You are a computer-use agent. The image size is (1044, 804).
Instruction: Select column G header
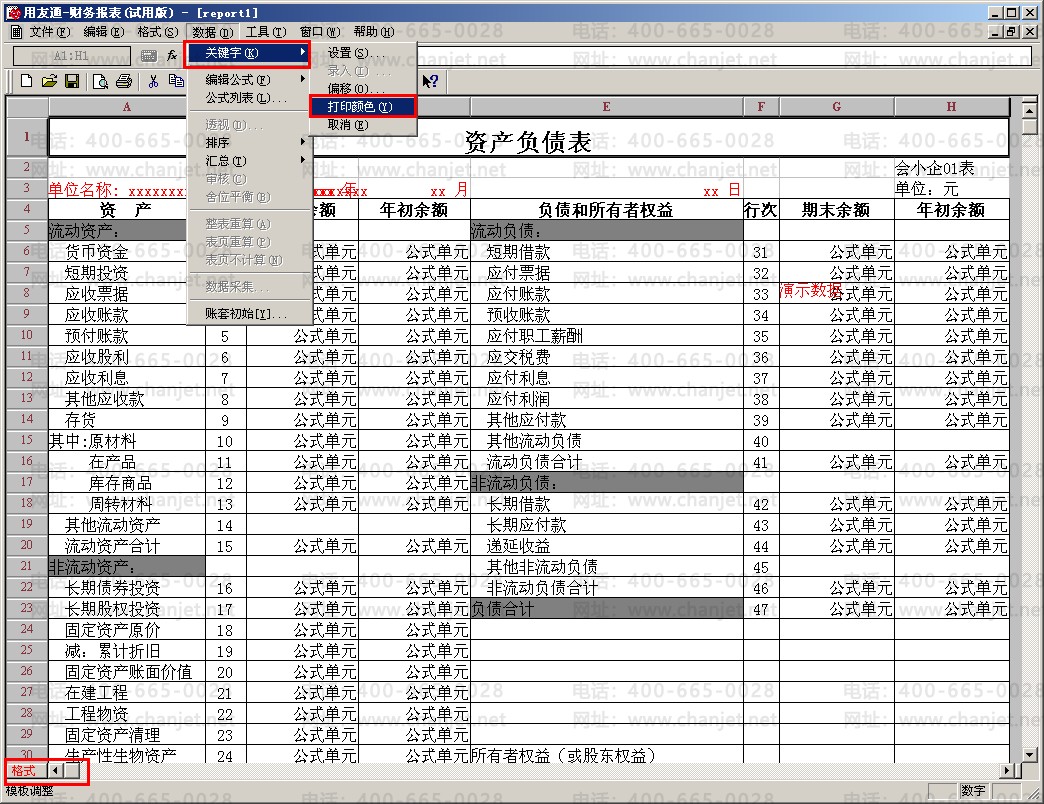(836, 106)
